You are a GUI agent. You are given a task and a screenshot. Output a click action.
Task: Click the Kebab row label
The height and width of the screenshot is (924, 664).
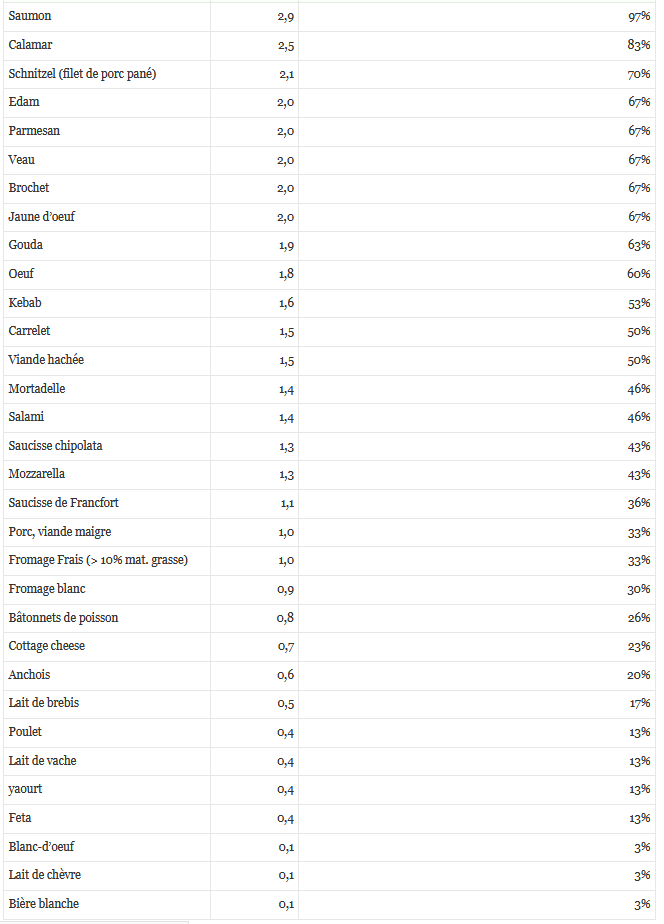25,302
